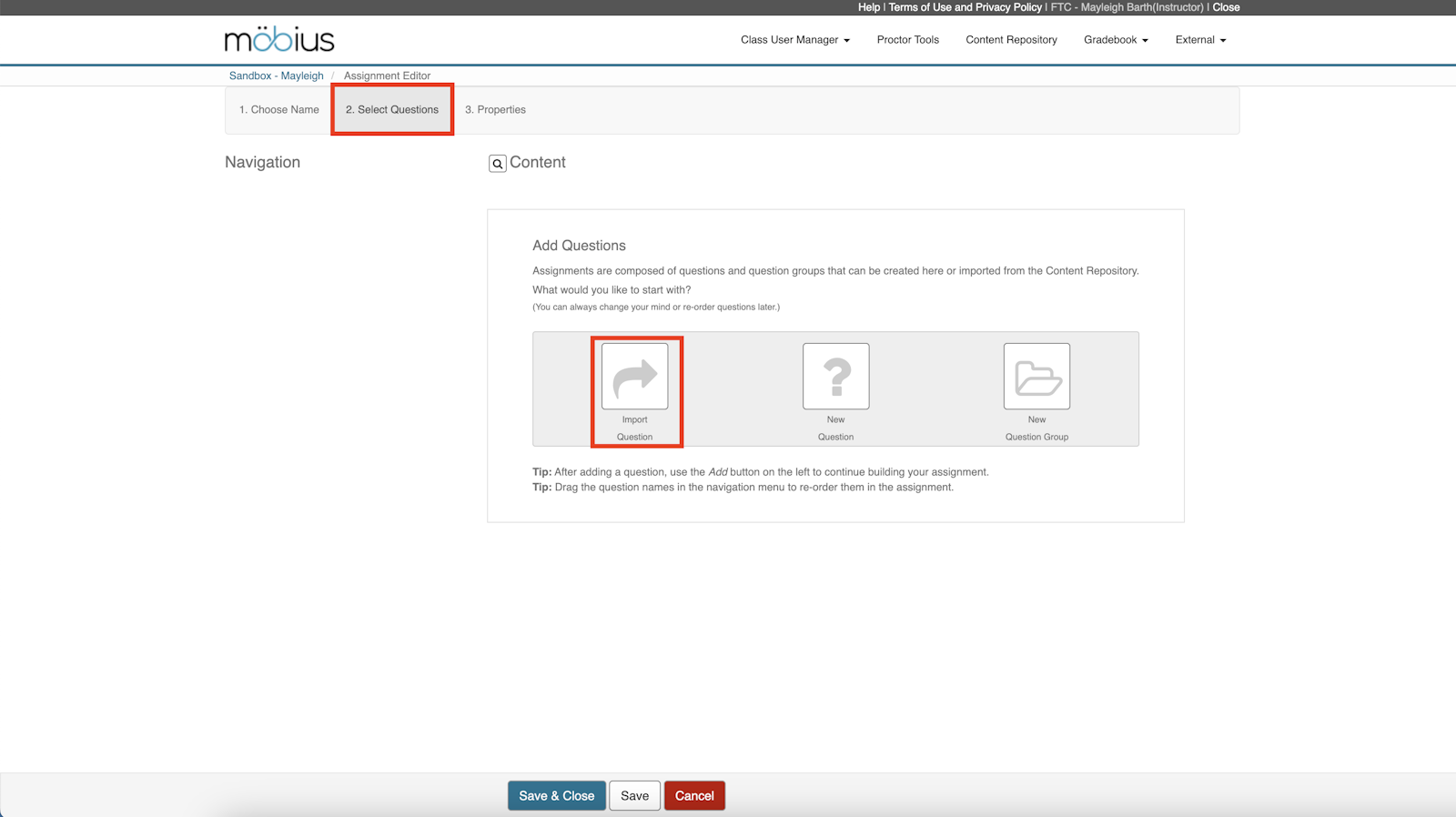Open the Help link at top
The height and width of the screenshot is (817, 1456).
(868, 7)
